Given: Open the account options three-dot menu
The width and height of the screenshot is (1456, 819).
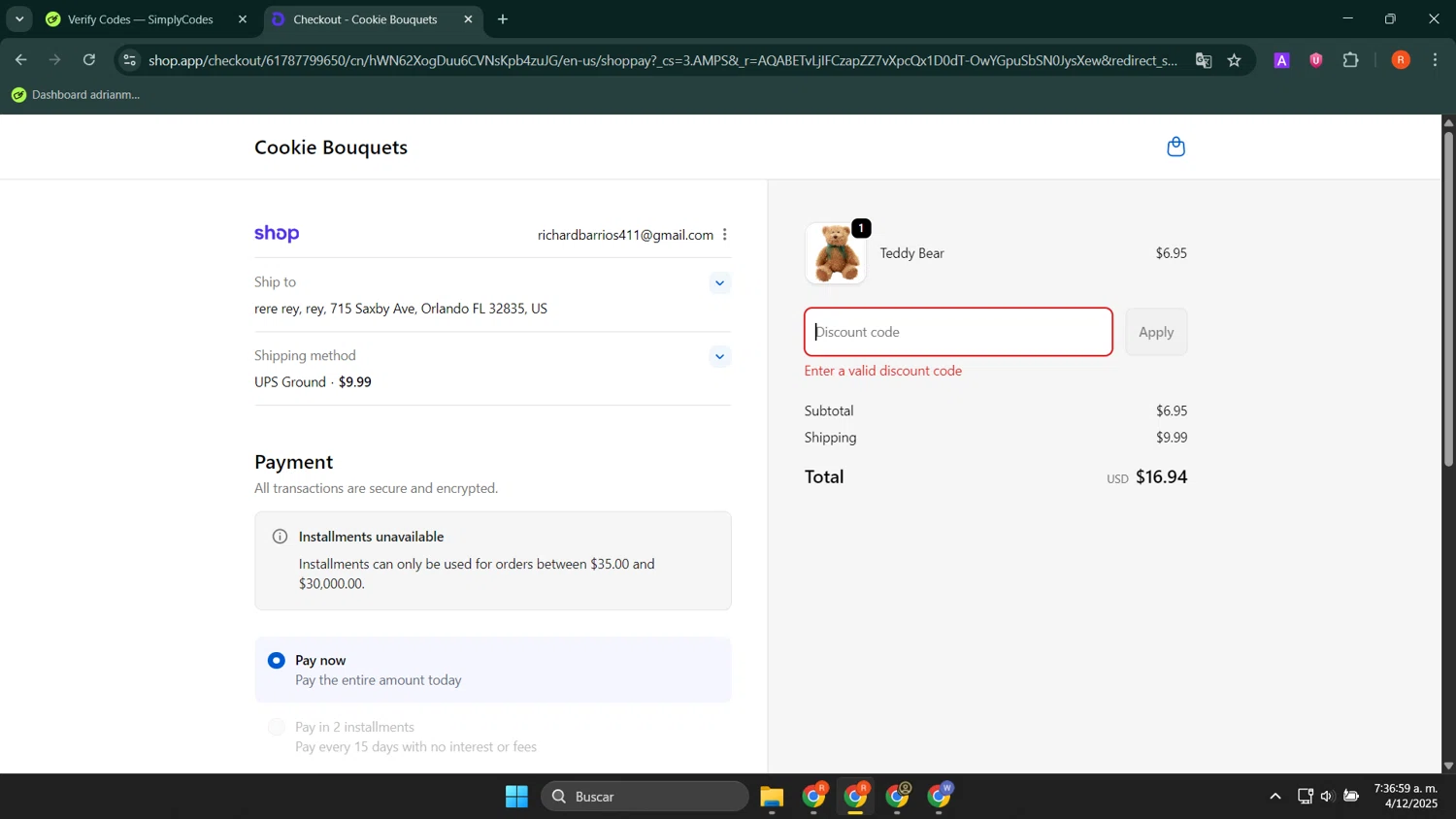Looking at the screenshot, I should tap(725, 235).
